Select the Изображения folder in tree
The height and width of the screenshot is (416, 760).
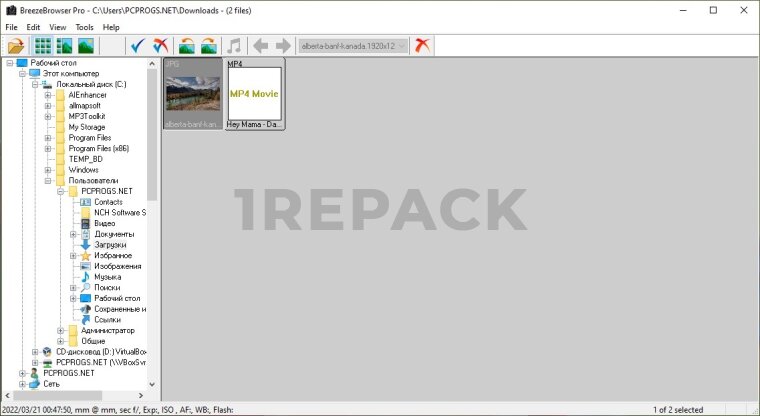pos(117,266)
